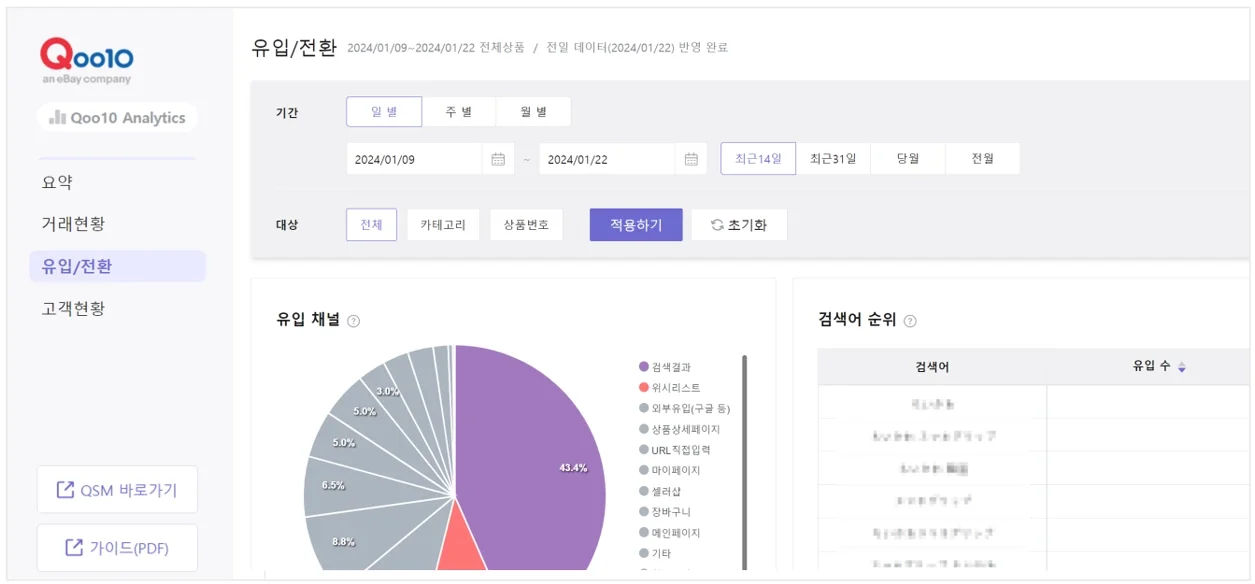Screen dimensions: 1255x584
Task: Toggle the 검색결과 legend dot
Action: point(644,367)
